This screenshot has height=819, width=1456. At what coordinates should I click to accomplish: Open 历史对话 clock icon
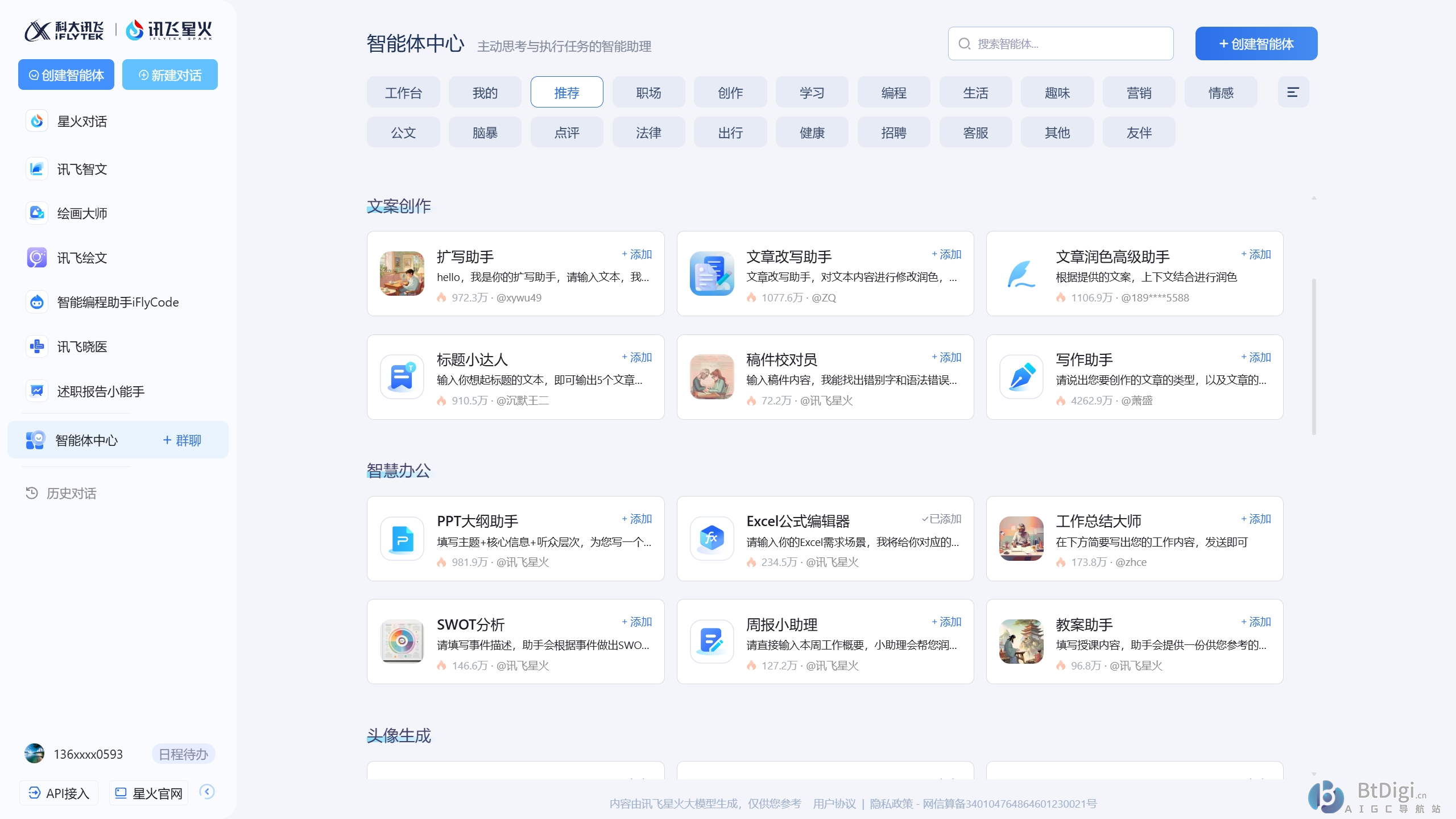[32, 493]
